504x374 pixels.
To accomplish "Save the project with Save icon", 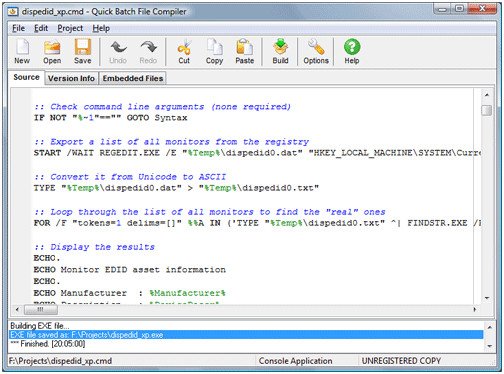I will pos(83,52).
